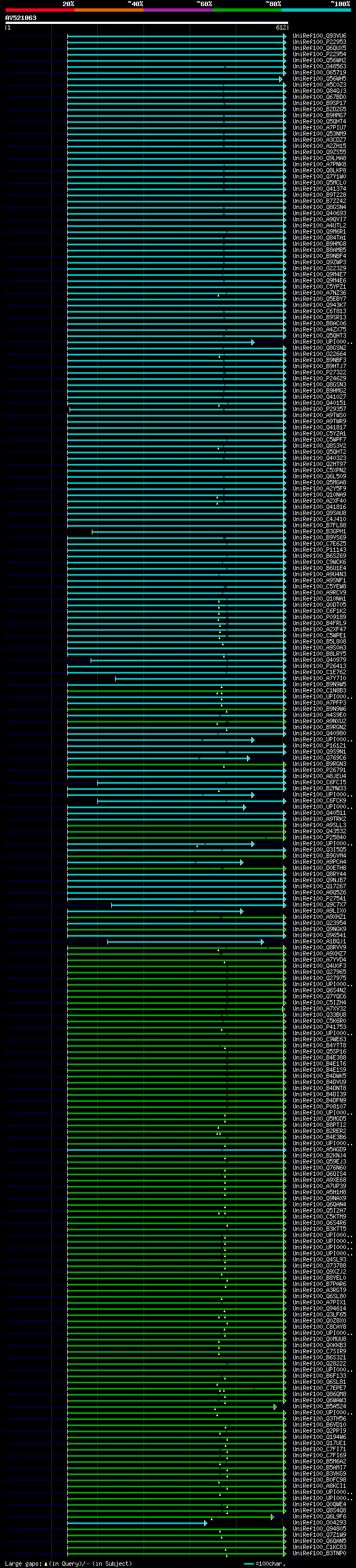This screenshot has width=356, height=1568.
Task: Open hit UniRef100_Q56WH5
Action: 319,78
